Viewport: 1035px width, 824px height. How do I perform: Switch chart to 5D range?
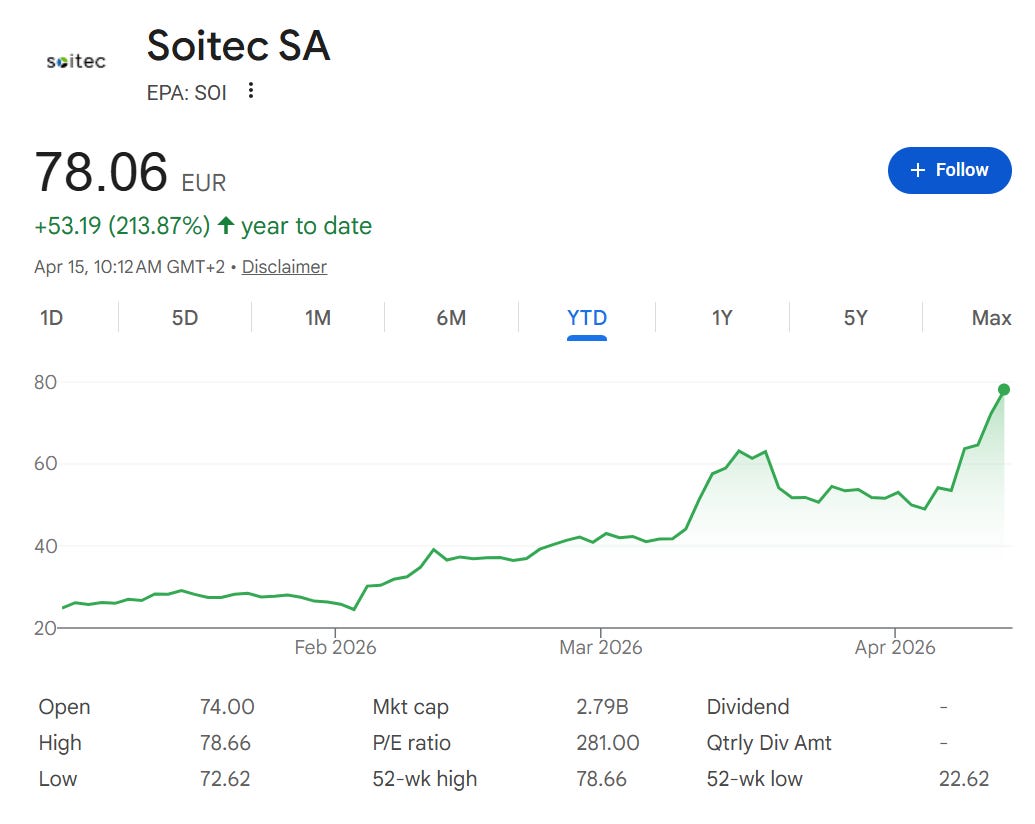click(185, 318)
